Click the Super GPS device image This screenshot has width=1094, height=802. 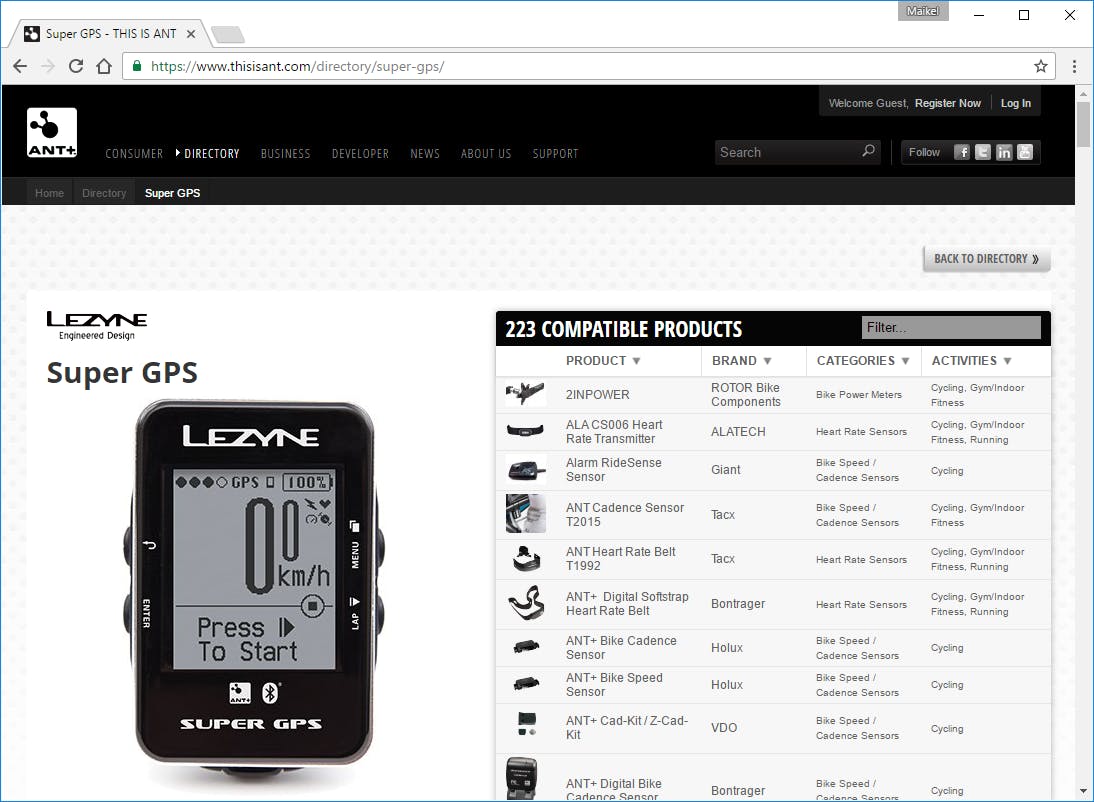pos(253,593)
